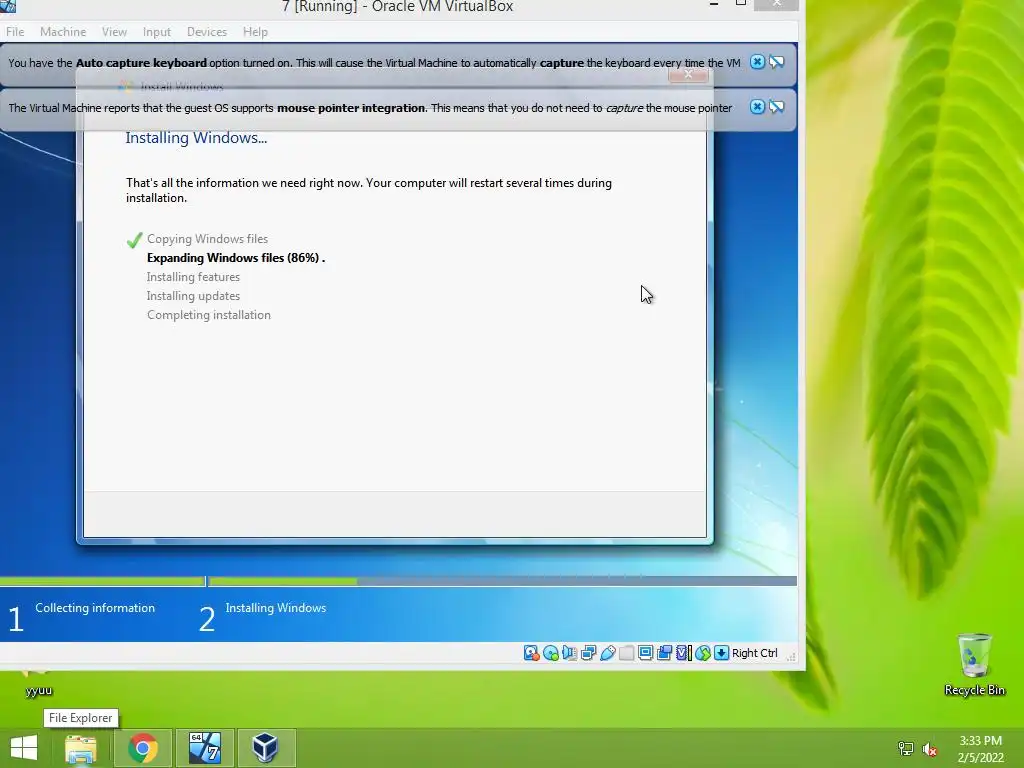Click the 'Installing Windows...' heading
Viewport: 1024px width, 768px height.
point(196,138)
